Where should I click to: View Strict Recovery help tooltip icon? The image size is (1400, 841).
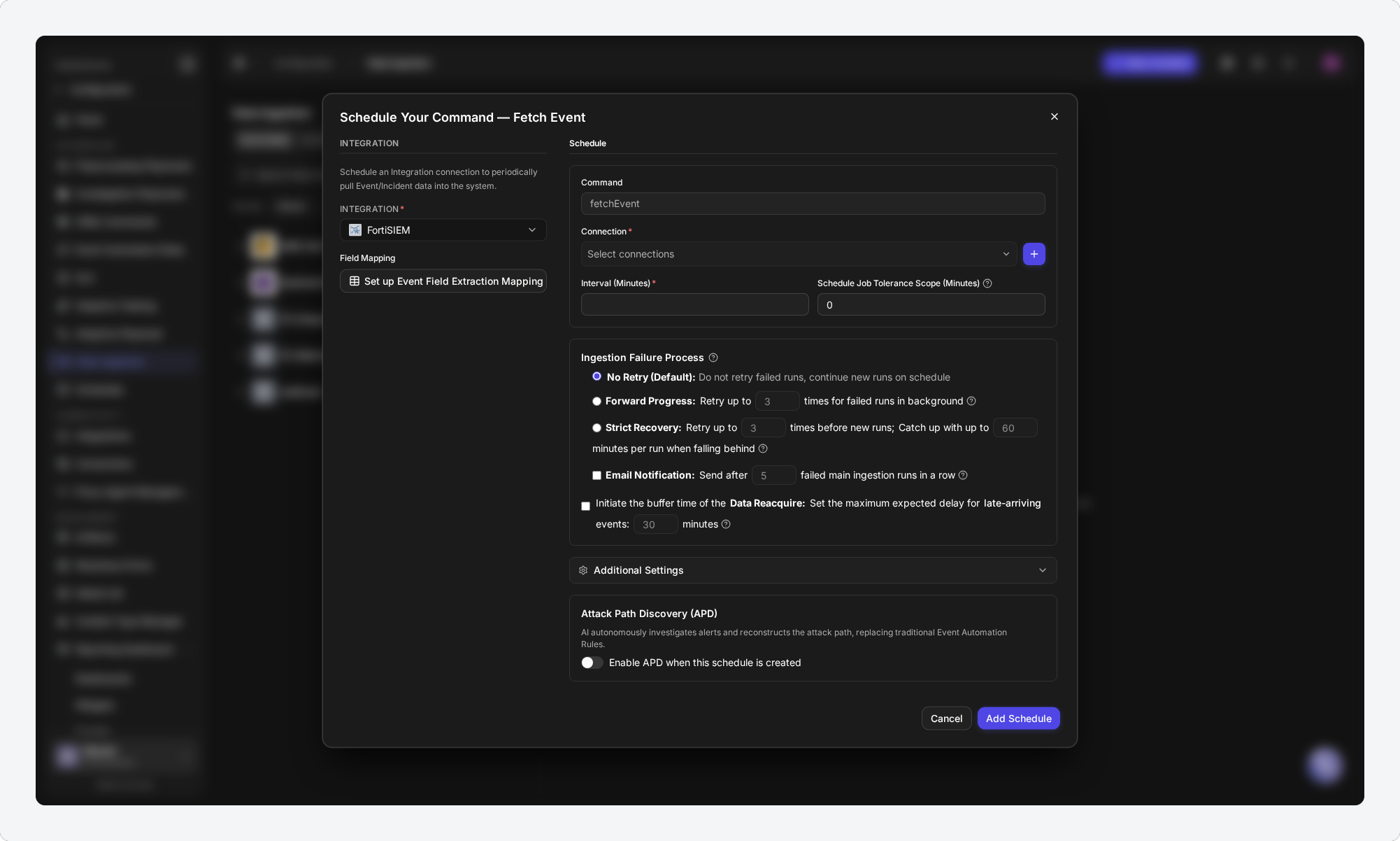click(x=763, y=448)
